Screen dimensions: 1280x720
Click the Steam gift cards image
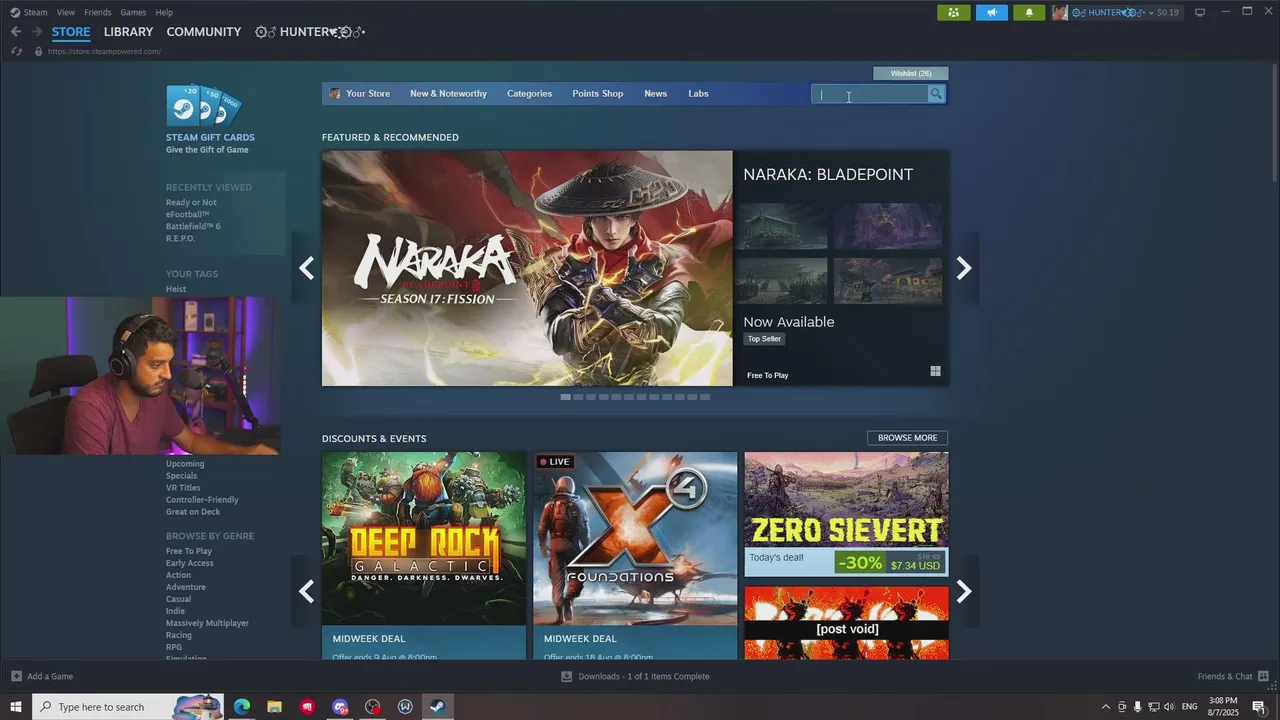[204, 105]
